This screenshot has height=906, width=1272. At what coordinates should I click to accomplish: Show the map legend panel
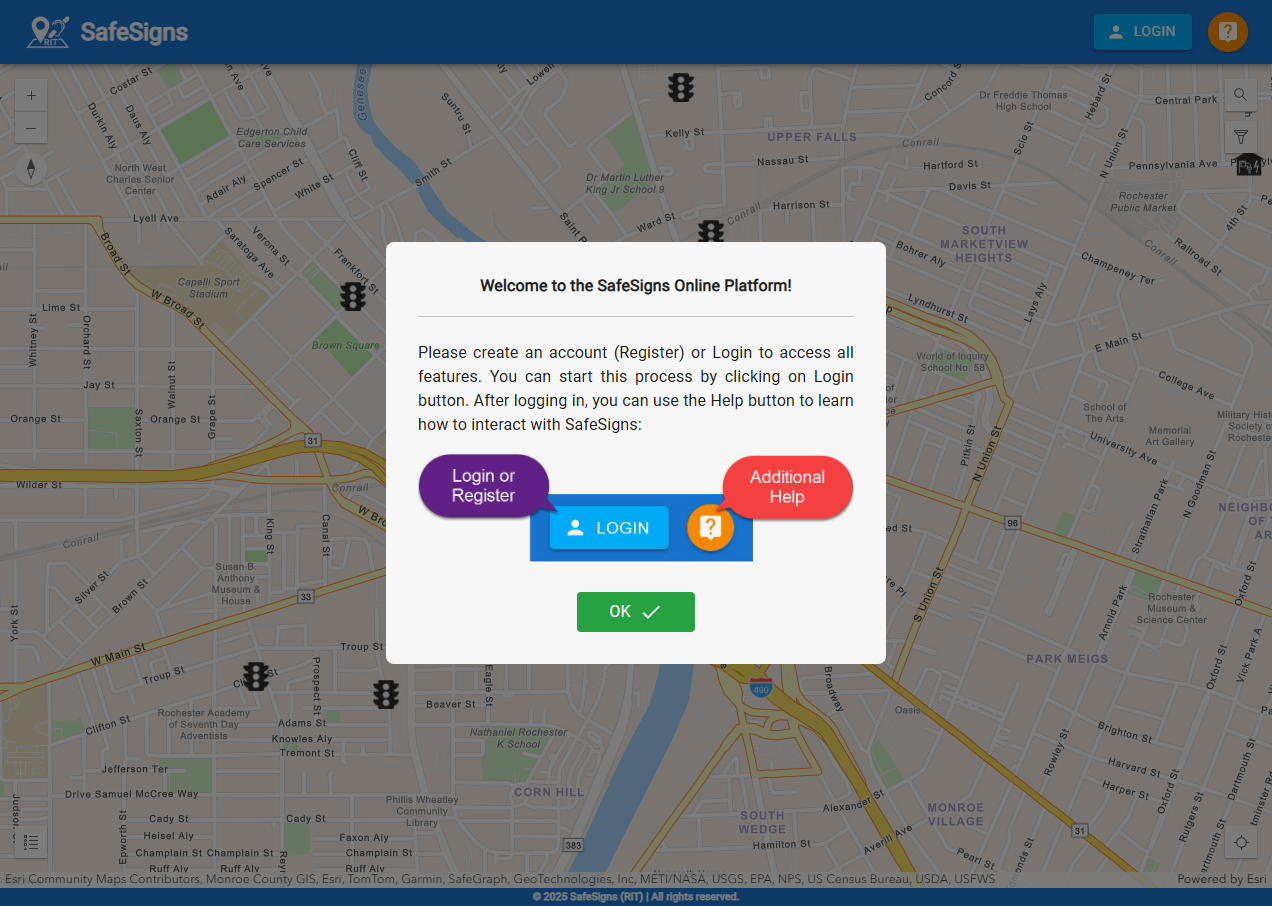coord(30,840)
